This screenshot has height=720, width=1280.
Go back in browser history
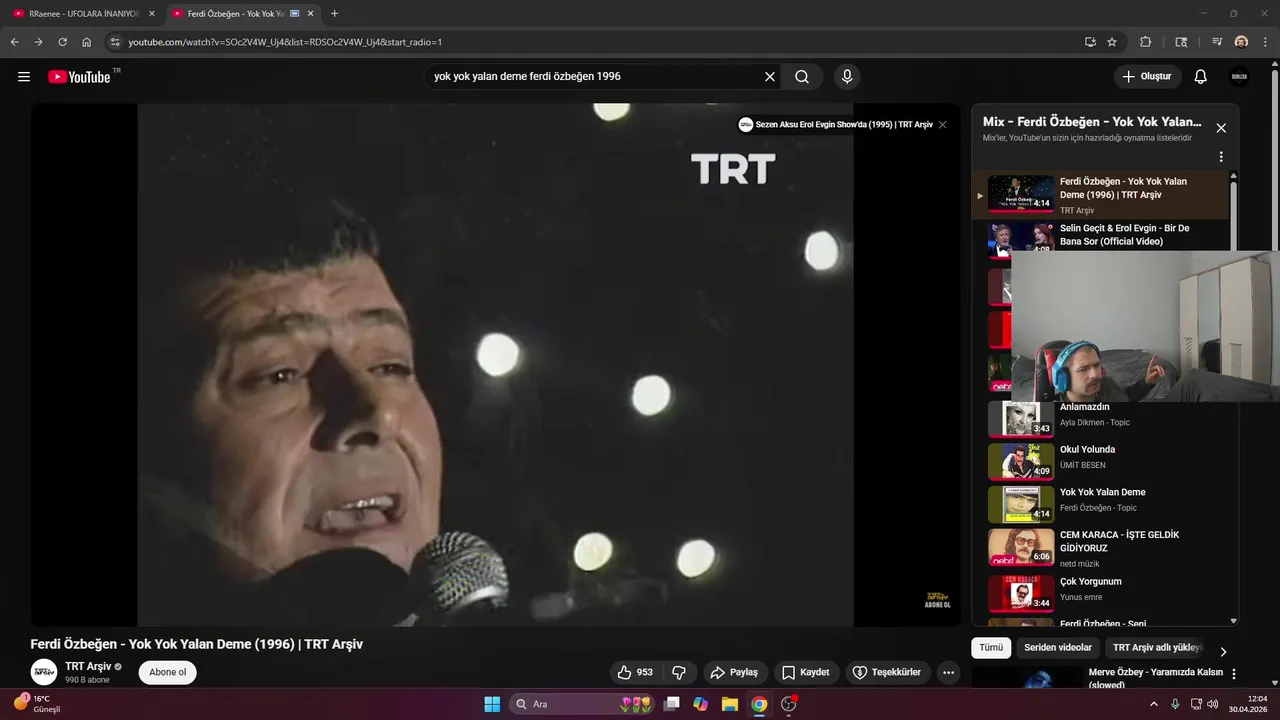[14, 42]
